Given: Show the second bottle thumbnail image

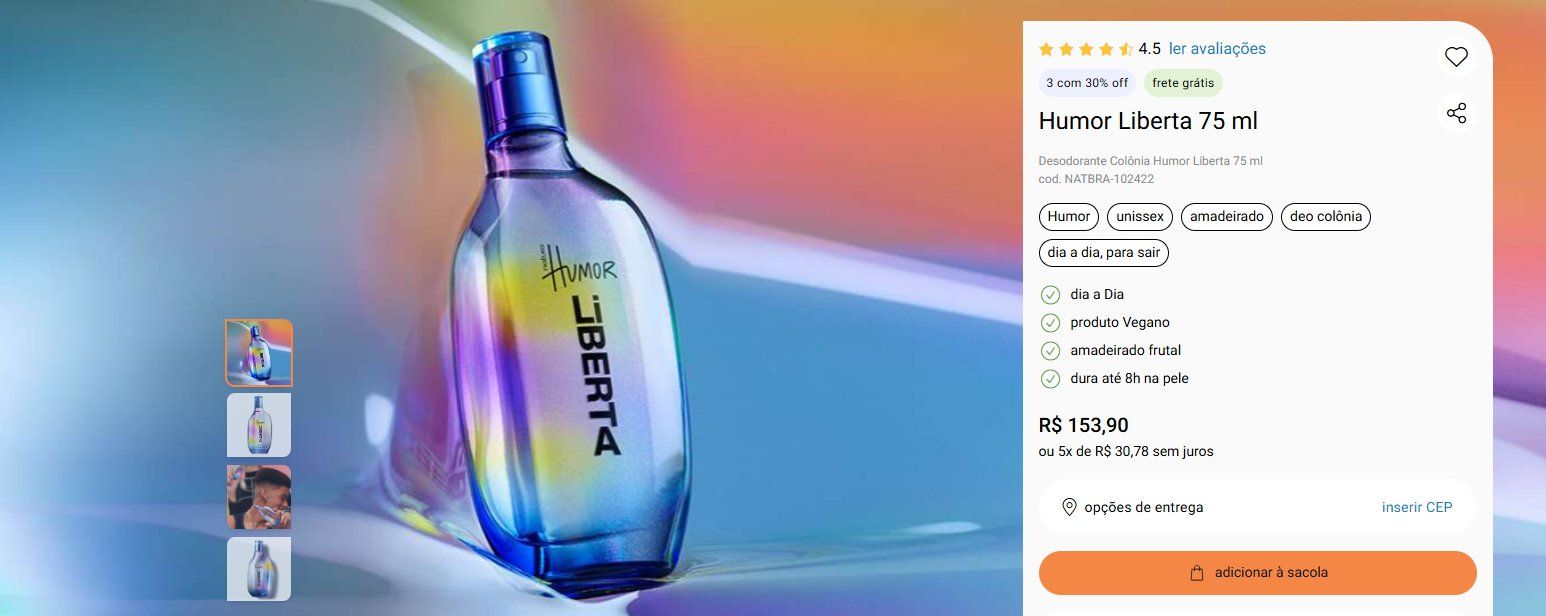Looking at the screenshot, I should [x=259, y=425].
